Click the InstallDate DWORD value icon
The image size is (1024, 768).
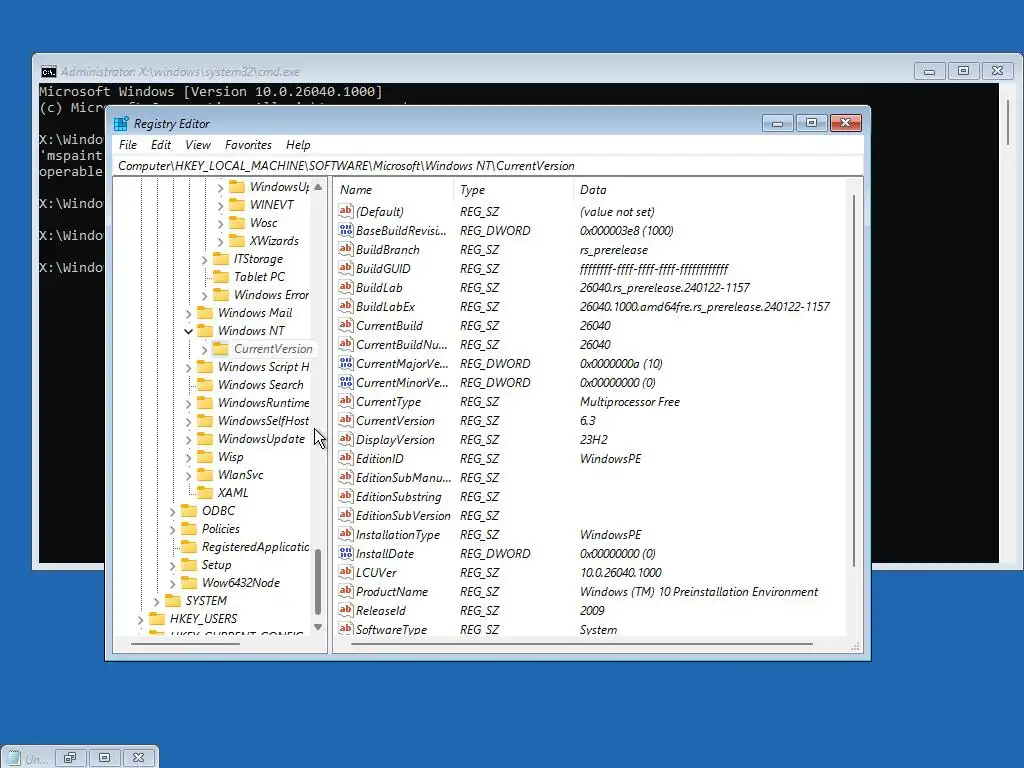pos(345,552)
